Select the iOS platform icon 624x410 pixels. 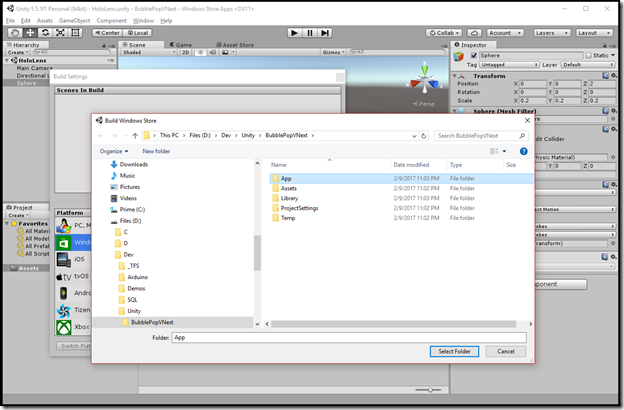pyautogui.click(x=64, y=260)
